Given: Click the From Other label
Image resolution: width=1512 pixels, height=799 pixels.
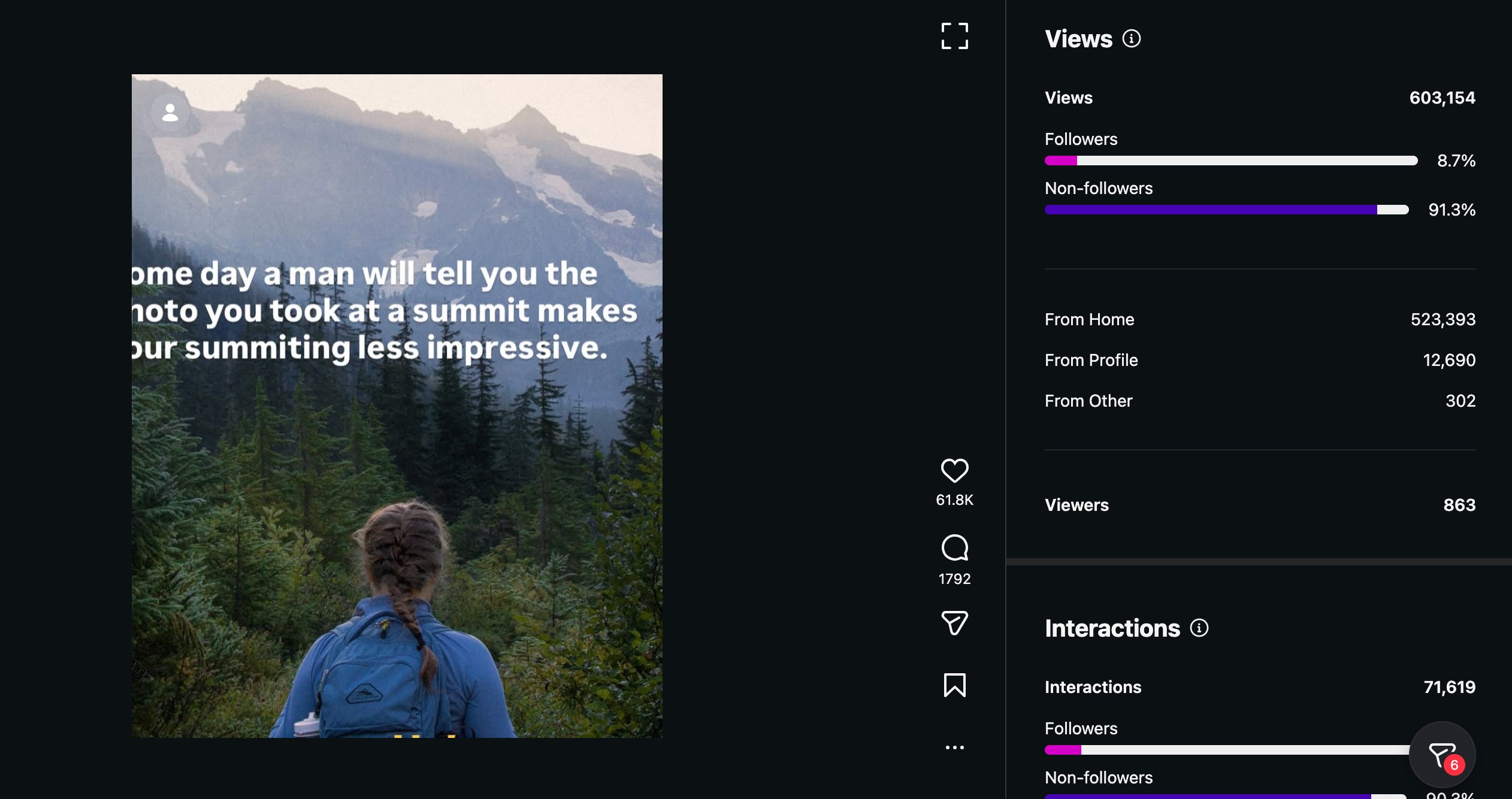Looking at the screenshot, I should pyautogui.click(x=1088, y=401).
